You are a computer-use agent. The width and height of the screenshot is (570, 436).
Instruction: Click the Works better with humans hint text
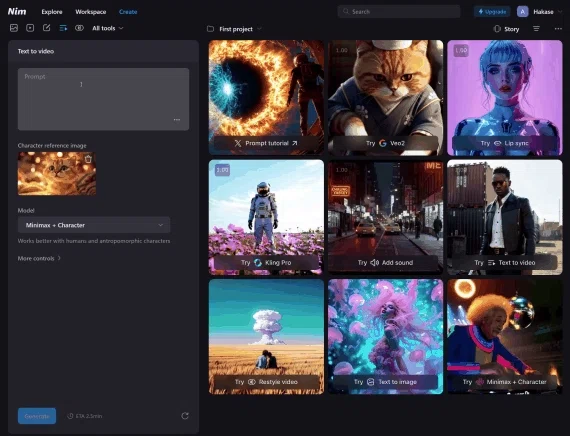[x=94, y=241]
